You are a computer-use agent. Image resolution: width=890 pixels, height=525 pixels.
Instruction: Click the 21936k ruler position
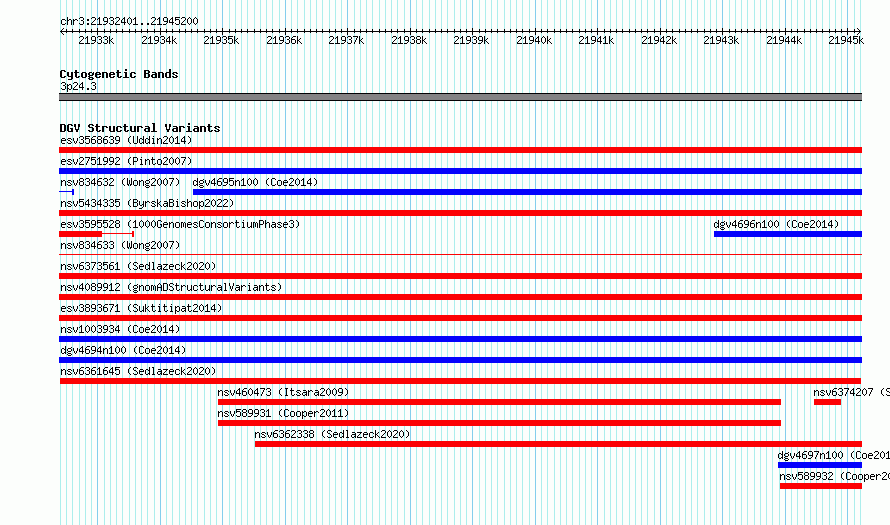(x=284, y=40)
